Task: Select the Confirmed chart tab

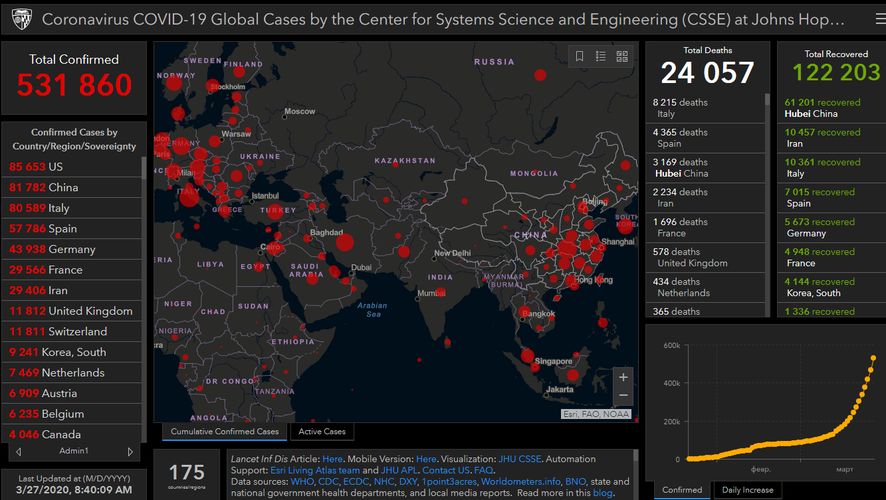Action: click(682, 490)
